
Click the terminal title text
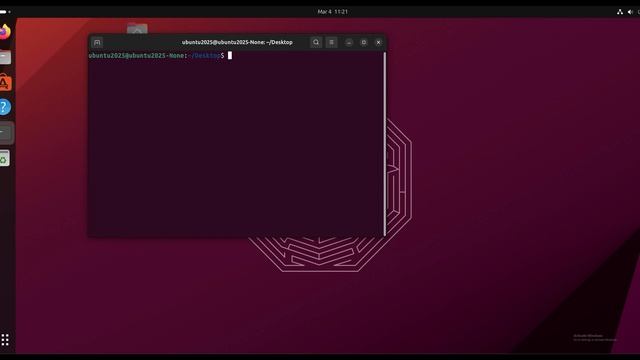click(x=237, y=42)
